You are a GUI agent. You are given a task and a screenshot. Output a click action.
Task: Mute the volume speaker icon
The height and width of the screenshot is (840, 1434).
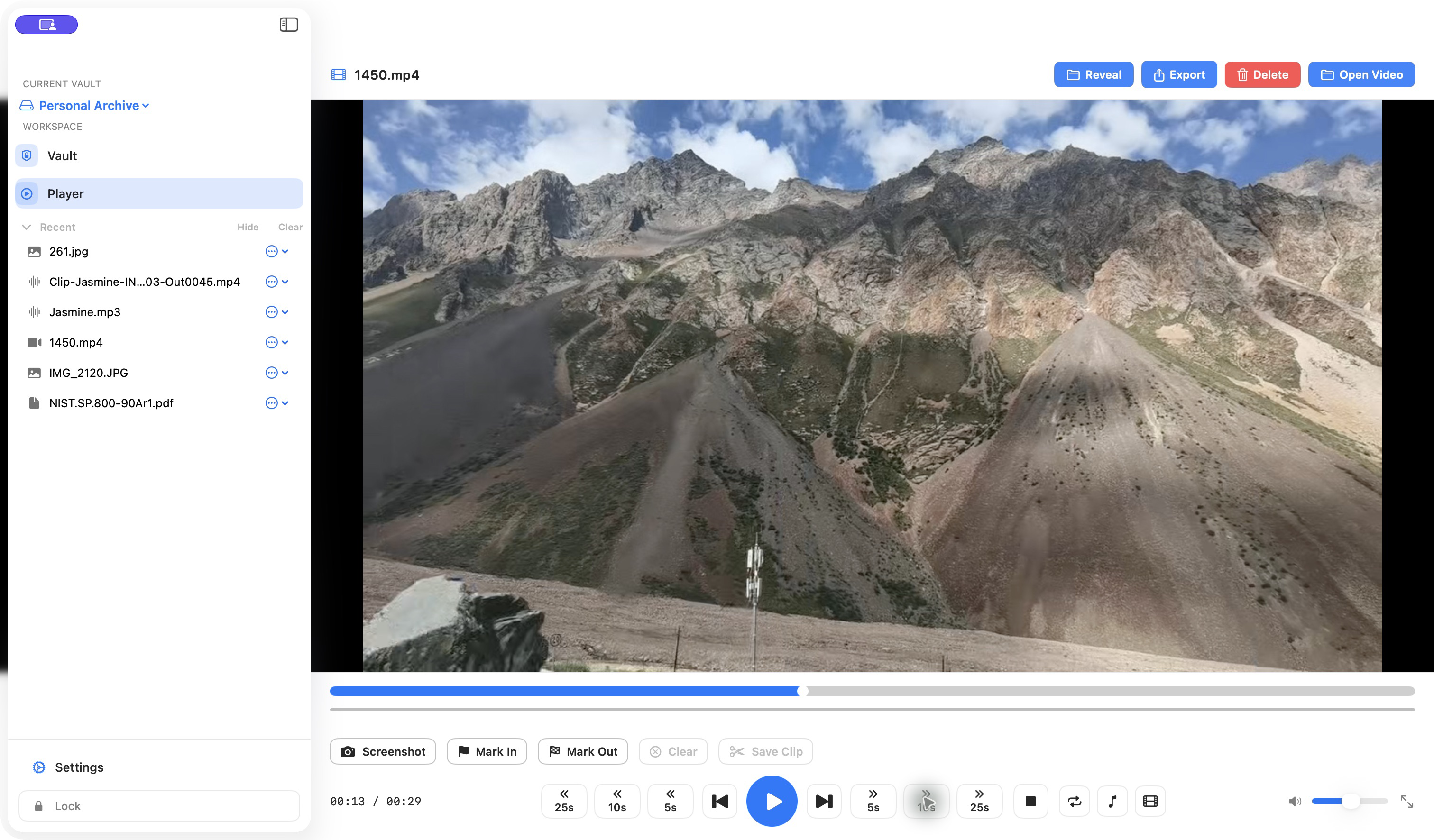click(x=1295, y=801)
